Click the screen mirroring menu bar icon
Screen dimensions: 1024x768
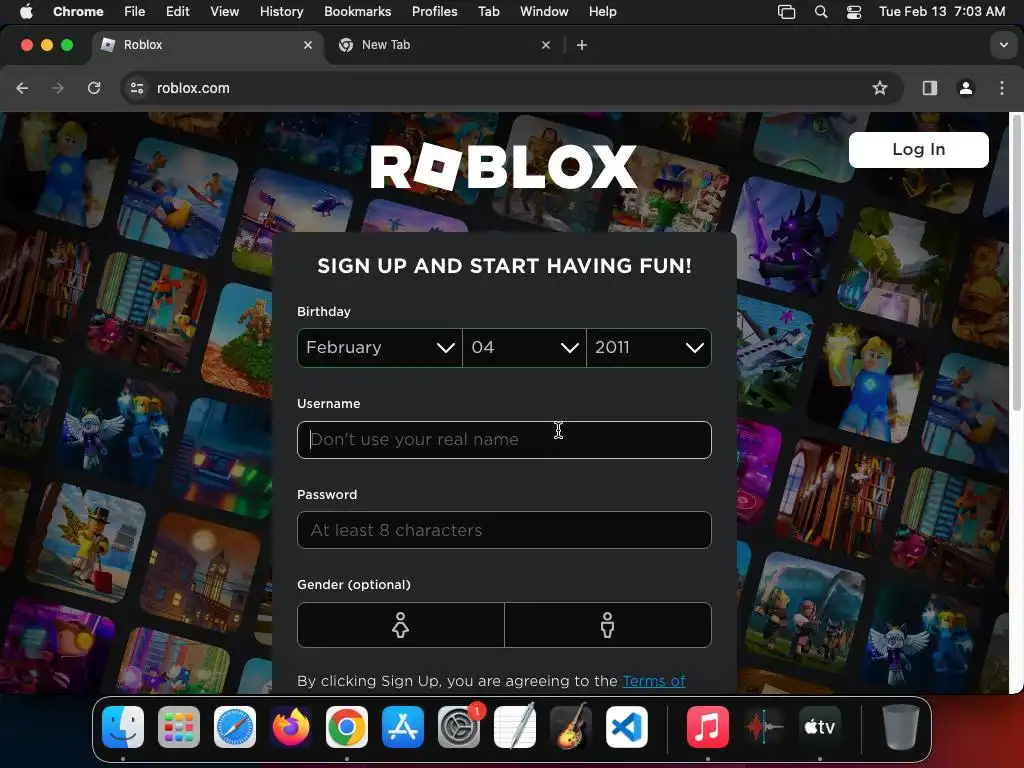[x=786, y=12]
